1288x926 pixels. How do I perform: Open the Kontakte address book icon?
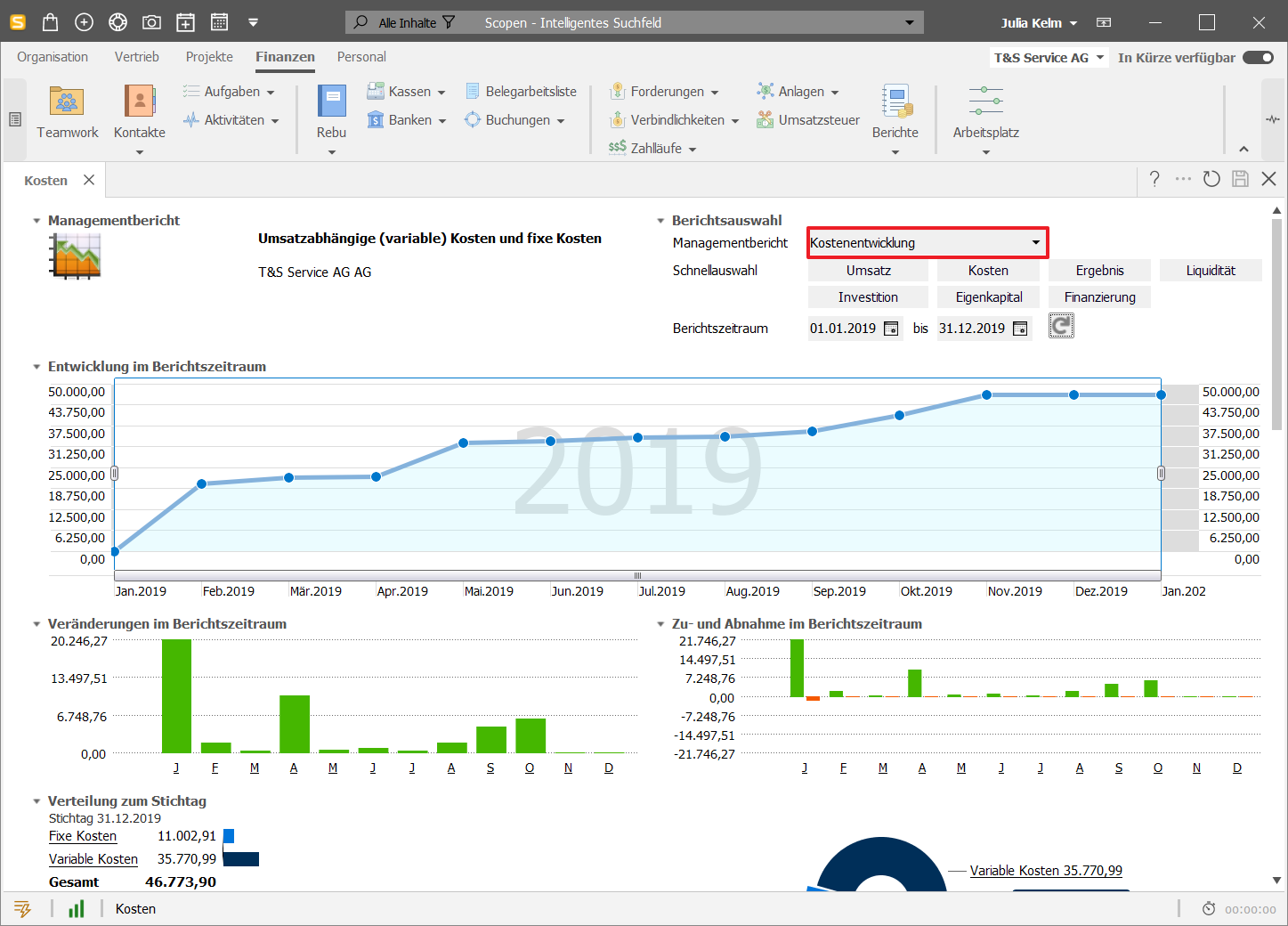click(x=140, y=102)
